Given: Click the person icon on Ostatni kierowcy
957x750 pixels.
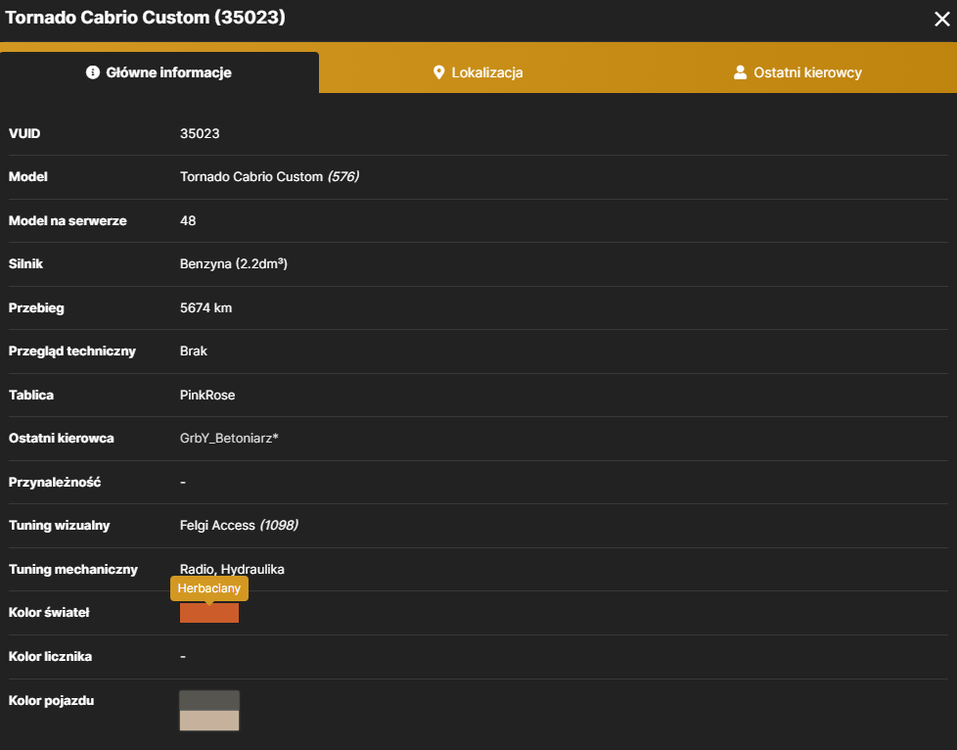Looking at the screenshot, I should 740,73.
